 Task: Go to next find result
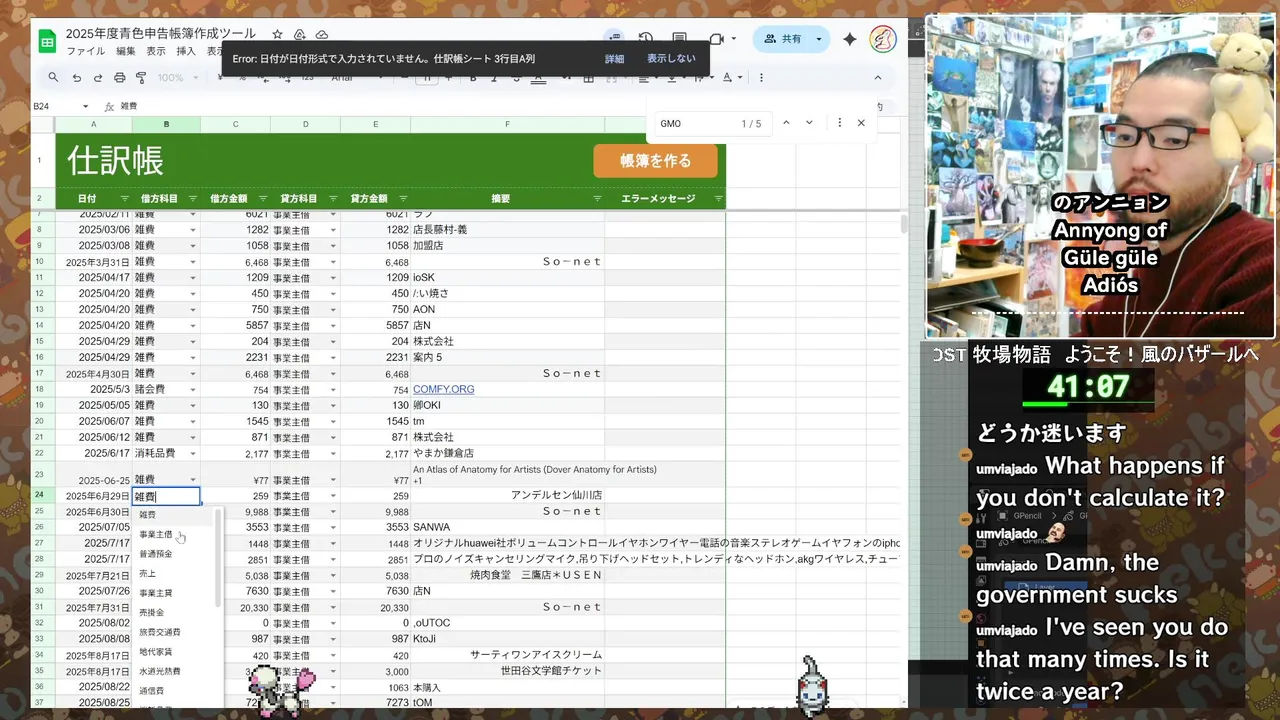pos(809,123)
